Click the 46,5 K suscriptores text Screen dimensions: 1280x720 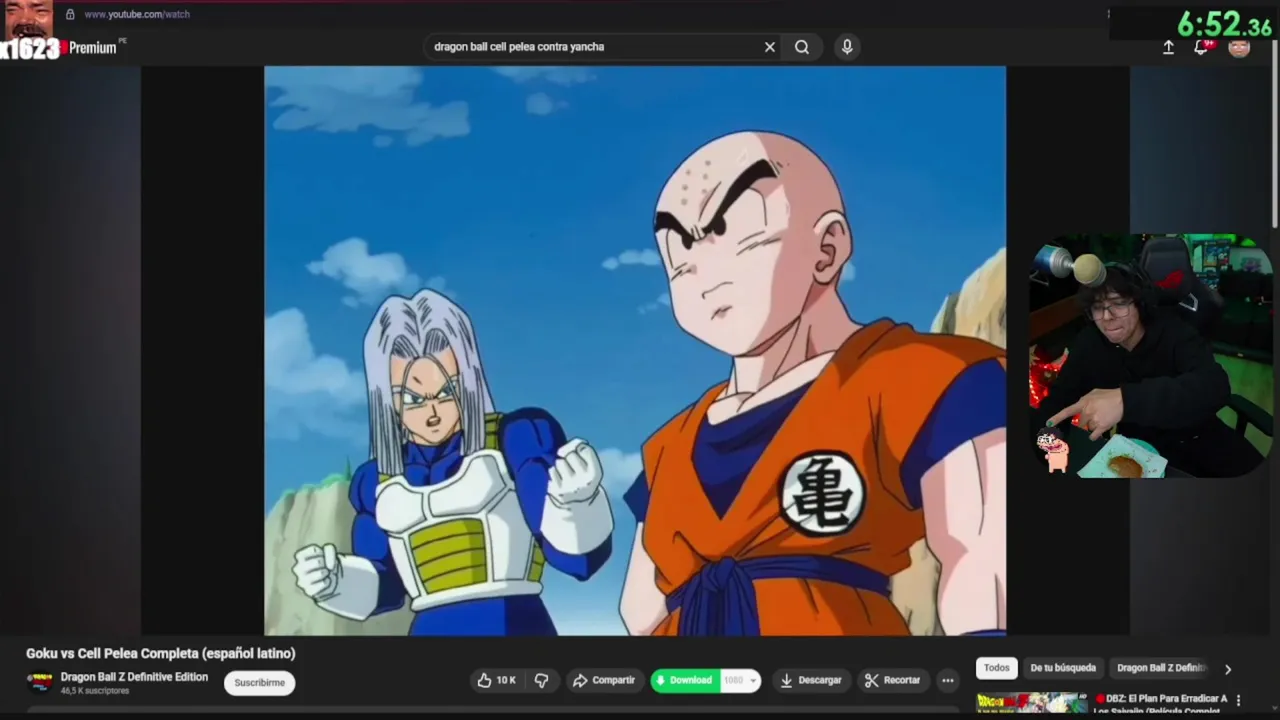click(x=95, y=691)
